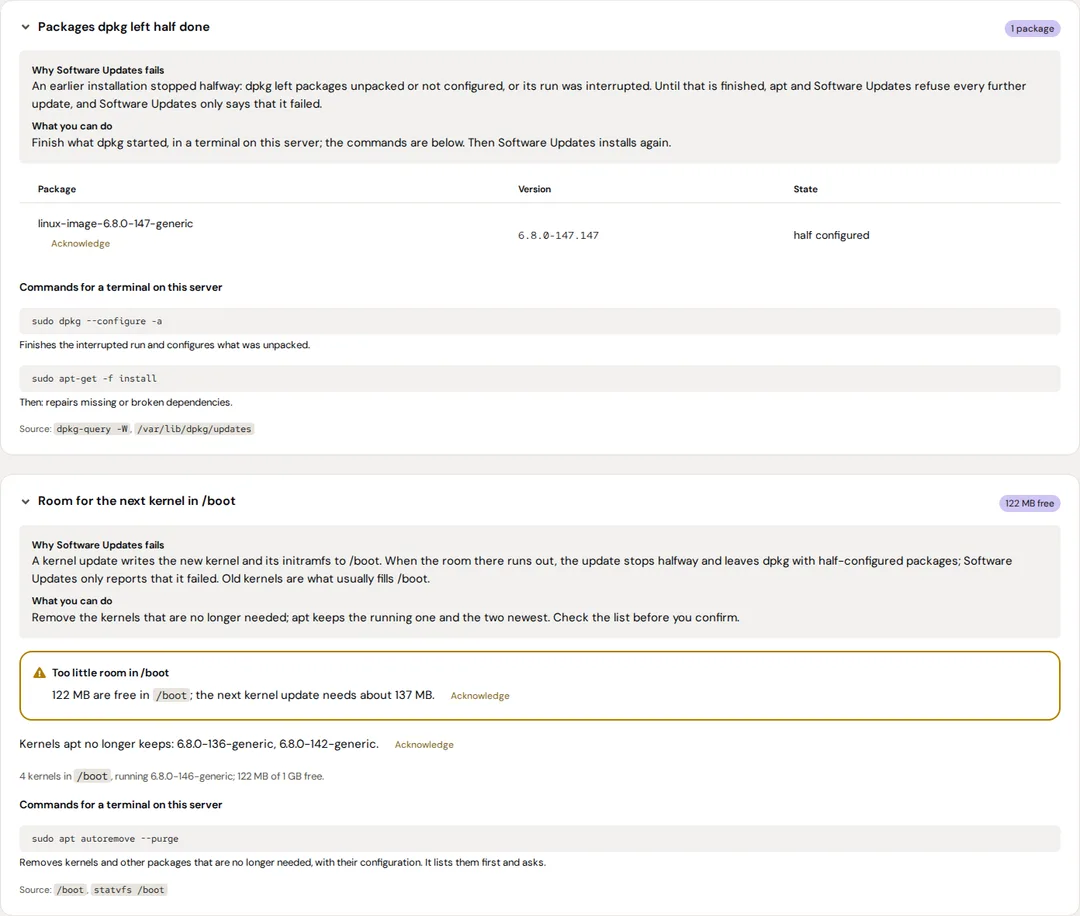
Task: Click the 1 package badge
Action: point(1032,28)
